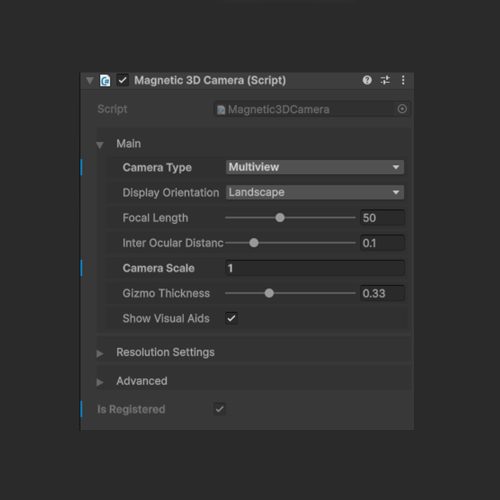
Task: Open component help reference icon
Action: tap(367, 80)
